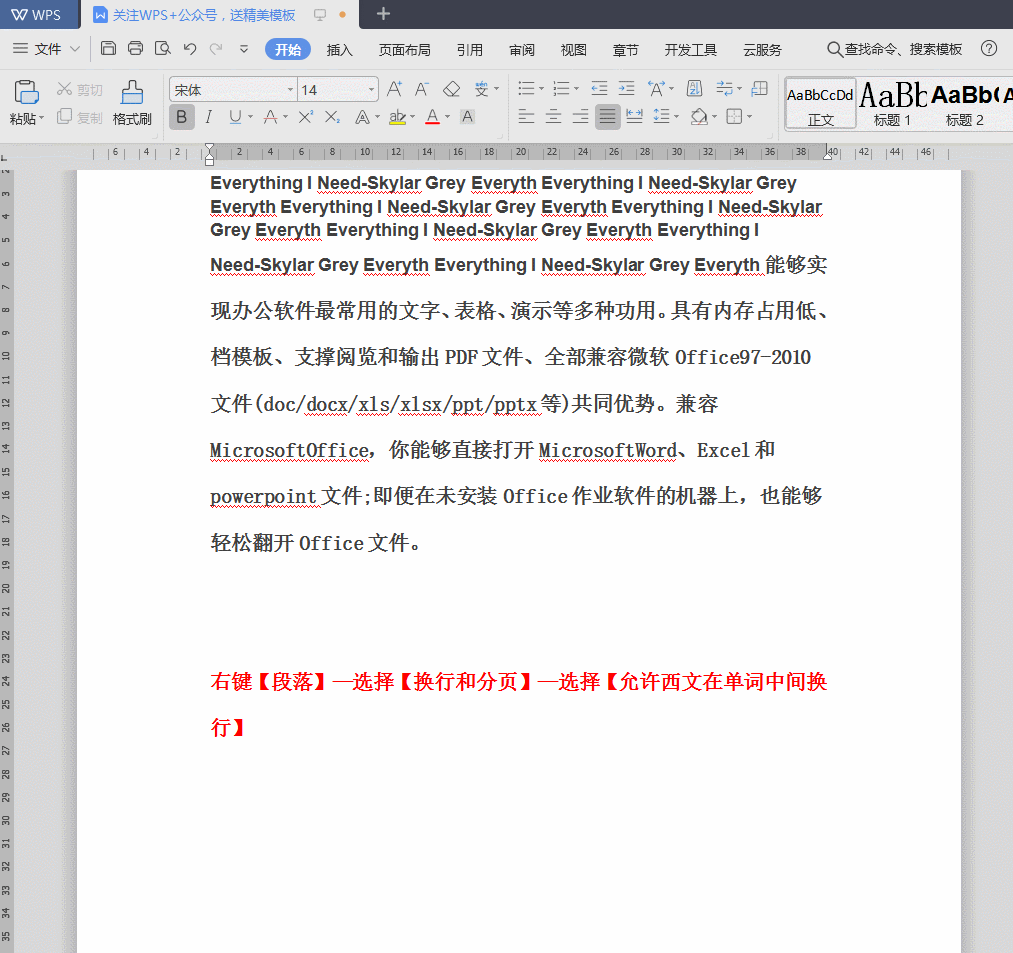Viewport: 1013px width, 953px height.
Task: Apply paragraph shading fill bucket
Action: pyautogui.click(x=698, y=117)
